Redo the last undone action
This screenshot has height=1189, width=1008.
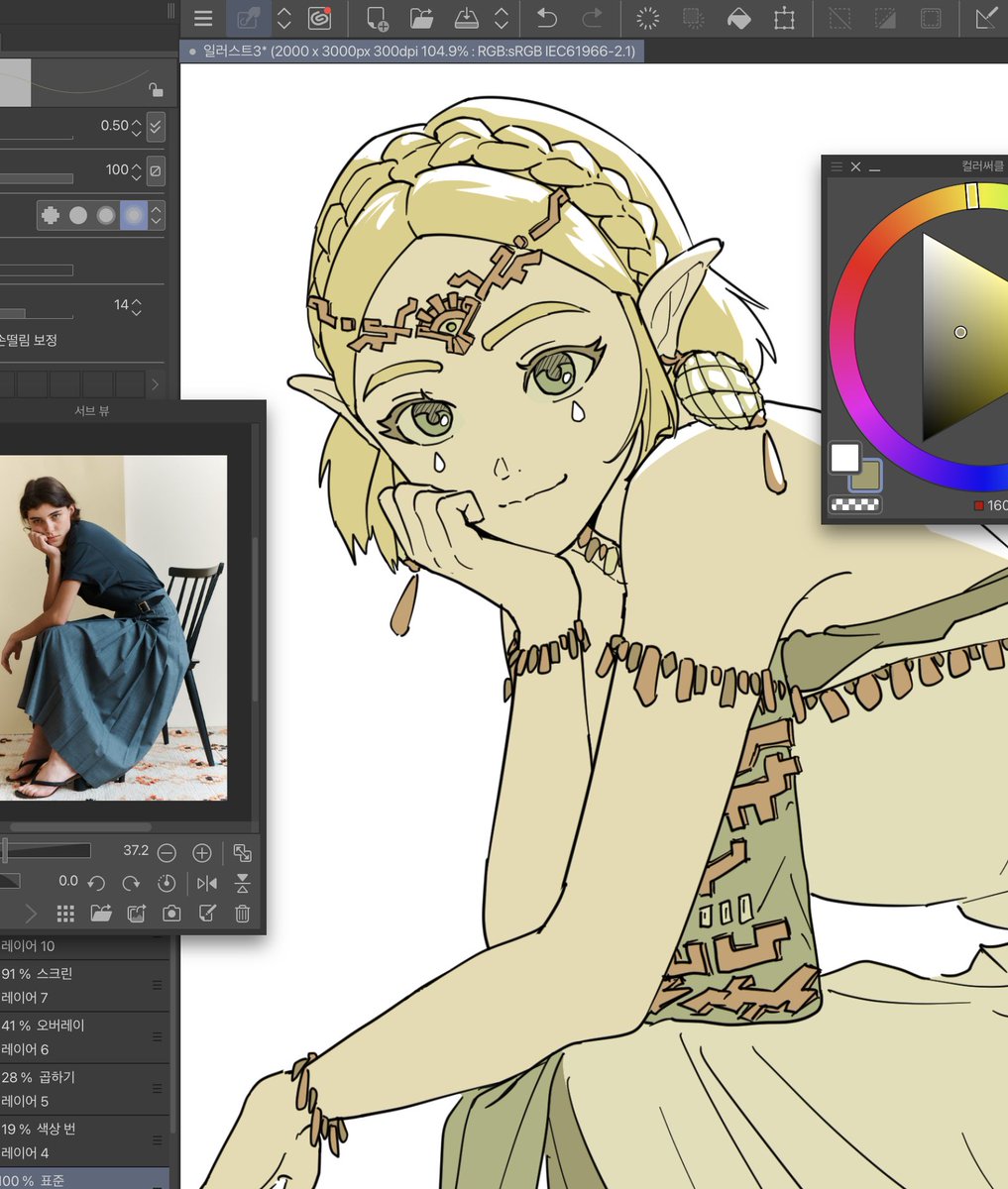tap(592, 18)
